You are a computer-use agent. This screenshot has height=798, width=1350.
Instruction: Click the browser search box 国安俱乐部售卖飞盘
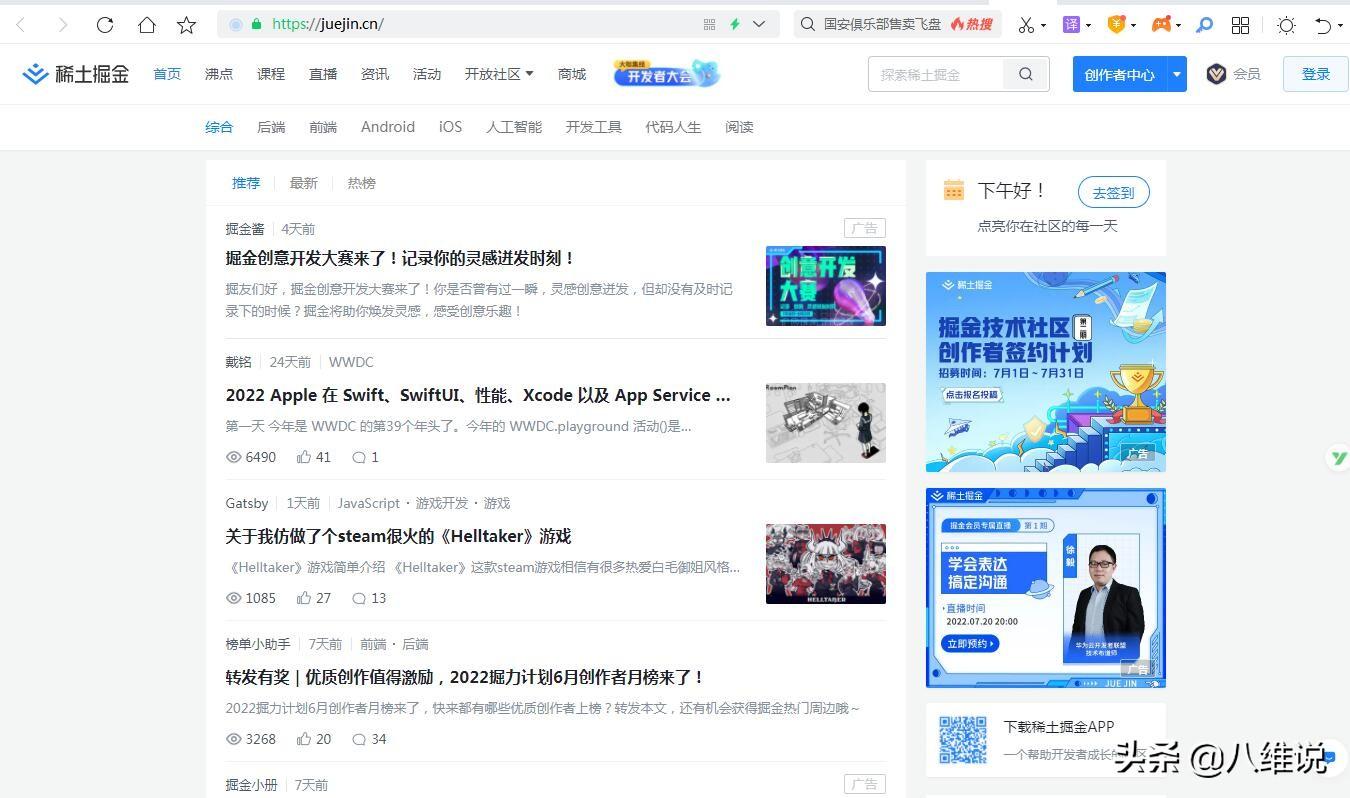[x=882, y=24]
